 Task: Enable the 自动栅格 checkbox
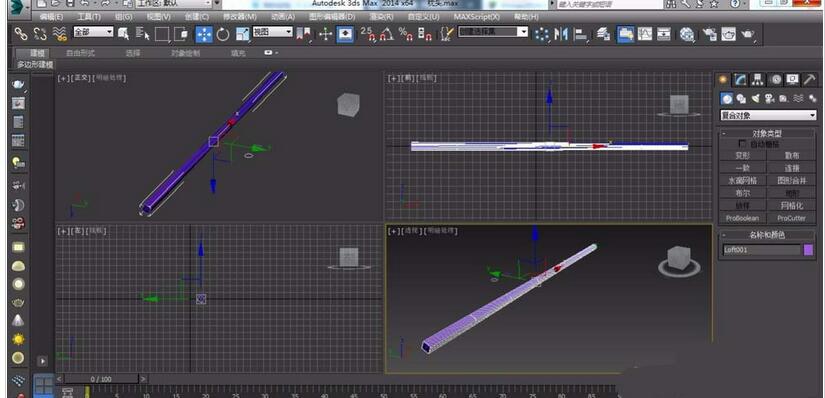tap(742, 143)
